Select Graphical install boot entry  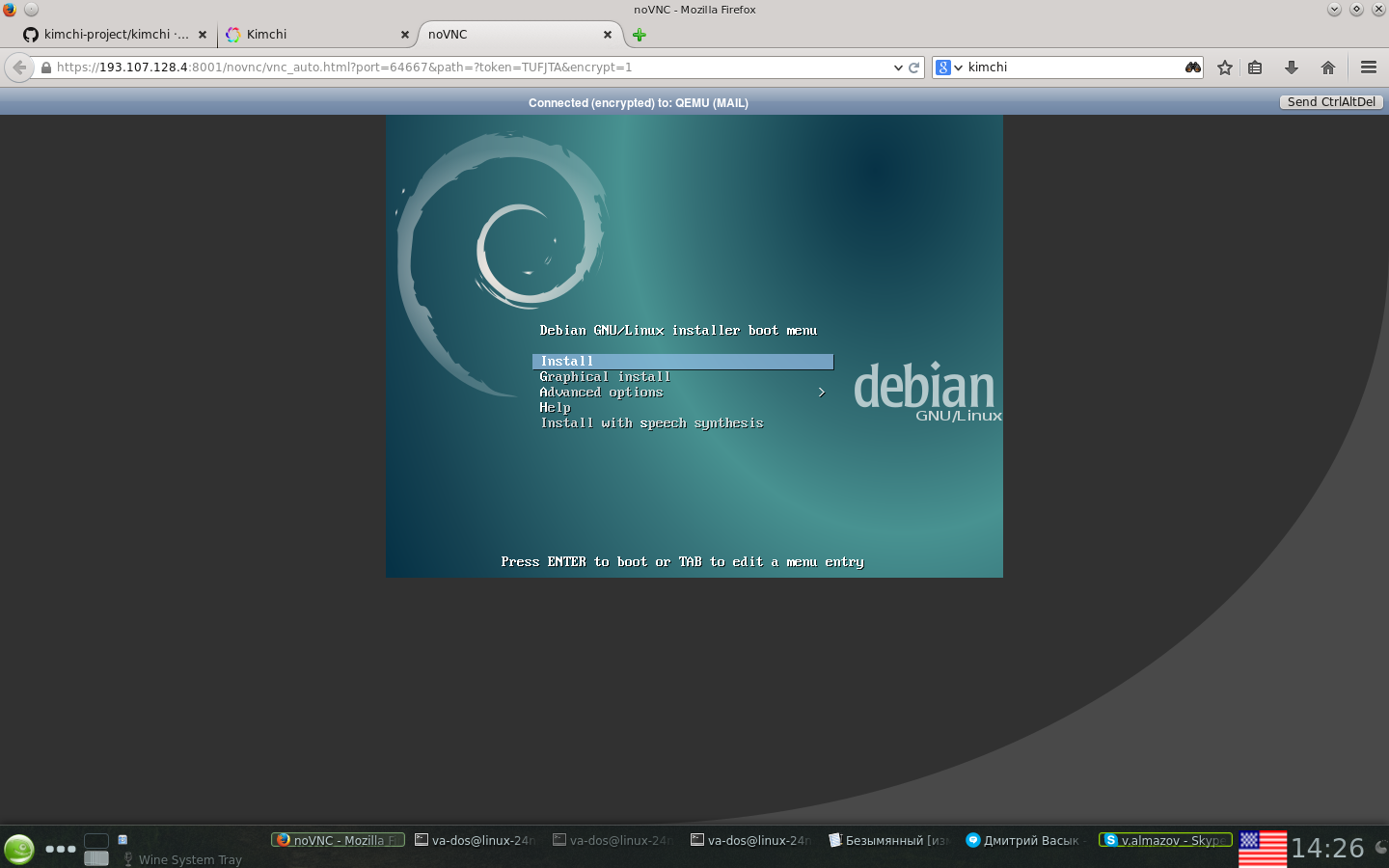click(x=605, y=377)
